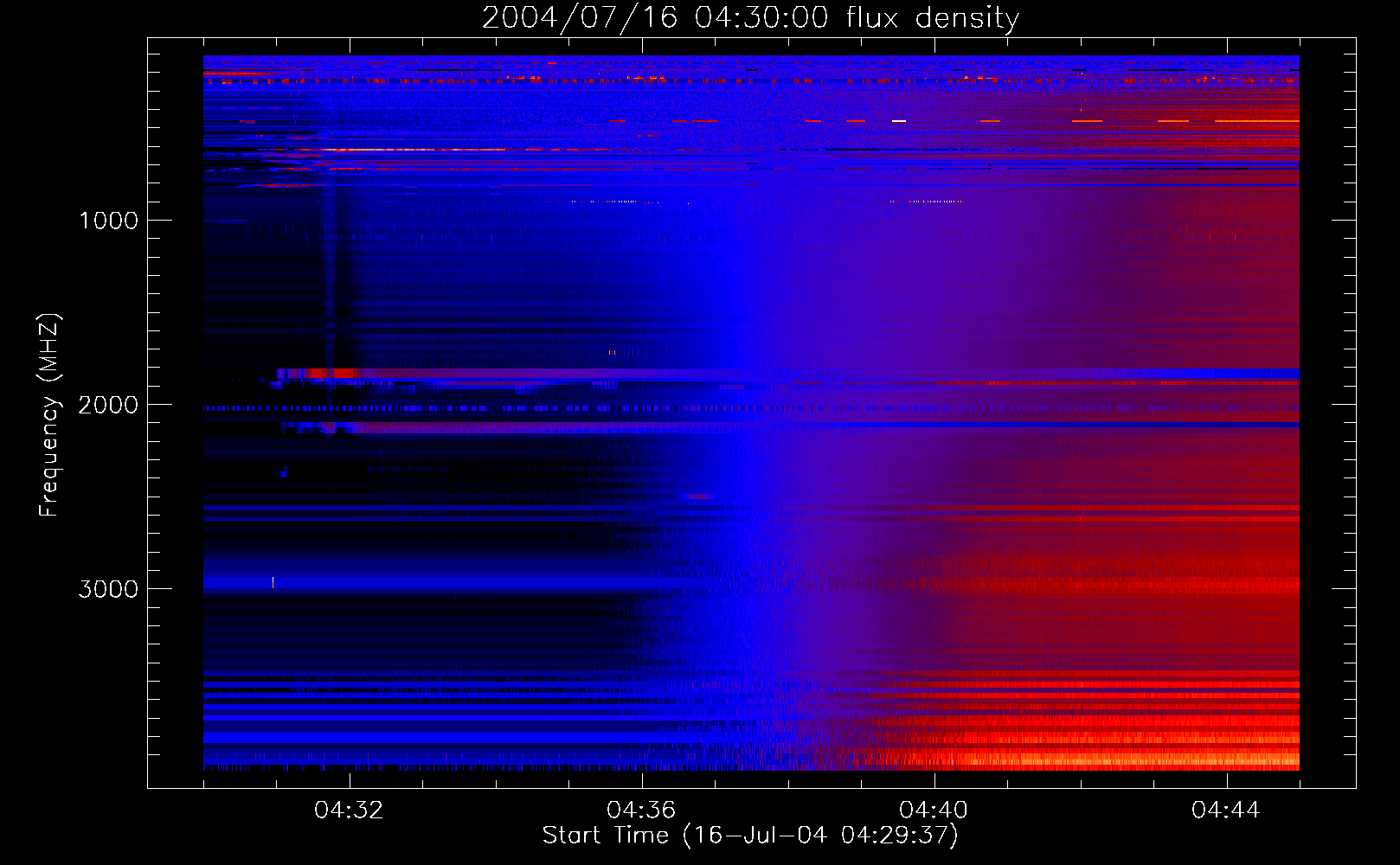This screenshot has height=865, width=1400.
Task: Click the 04:44 time tick label
Action: (1226, 810)
